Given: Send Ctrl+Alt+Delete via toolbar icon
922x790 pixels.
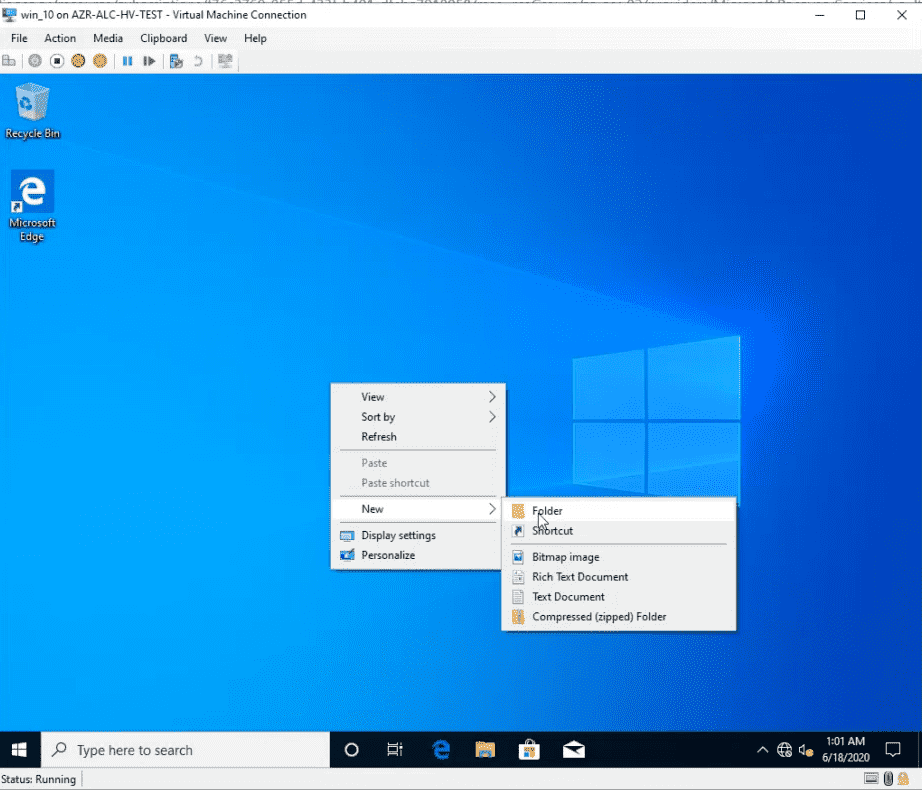Looking at the screenshot, I should (x=9, y=61).
